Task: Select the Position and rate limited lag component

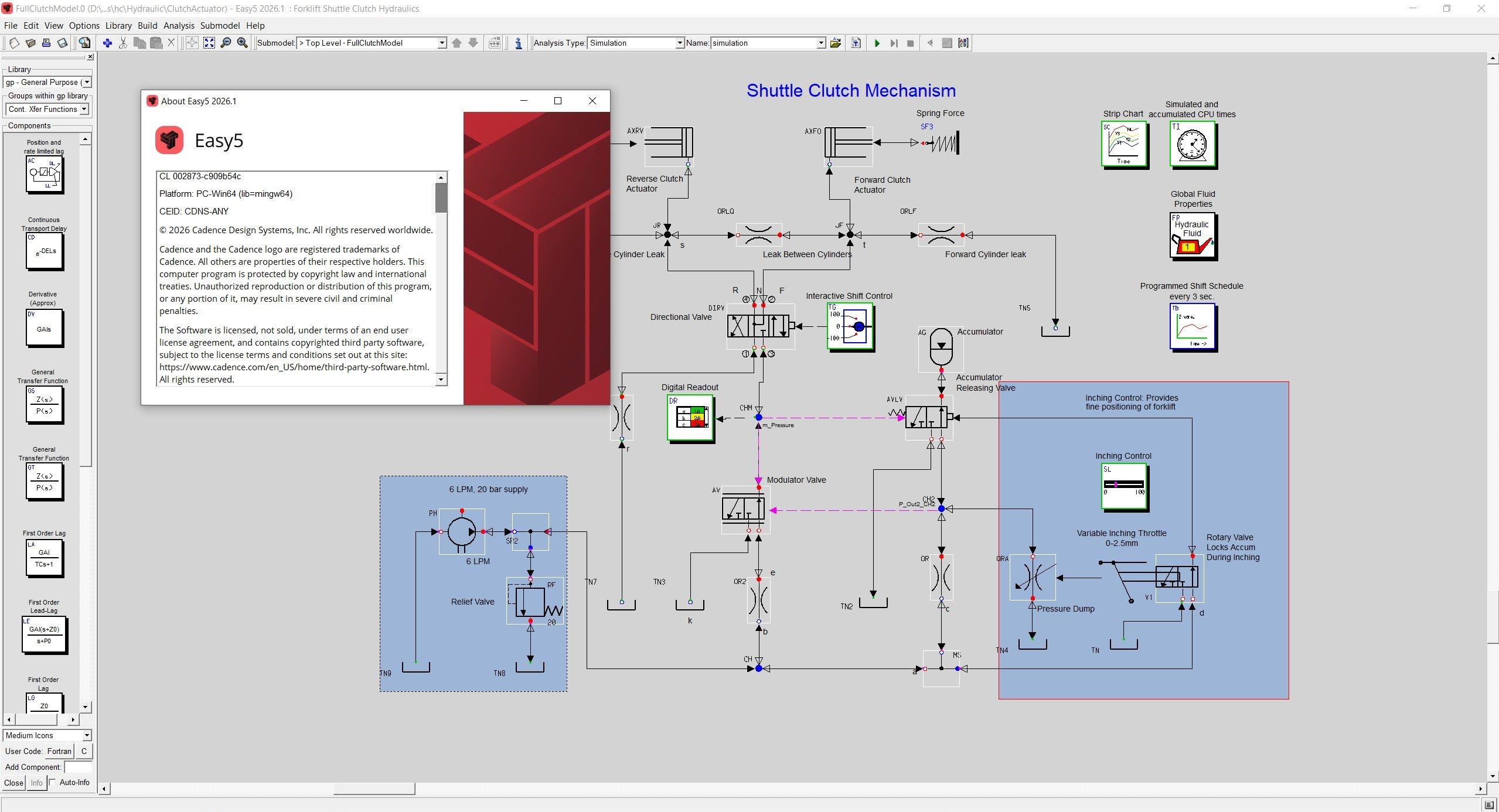Action: 45,175
